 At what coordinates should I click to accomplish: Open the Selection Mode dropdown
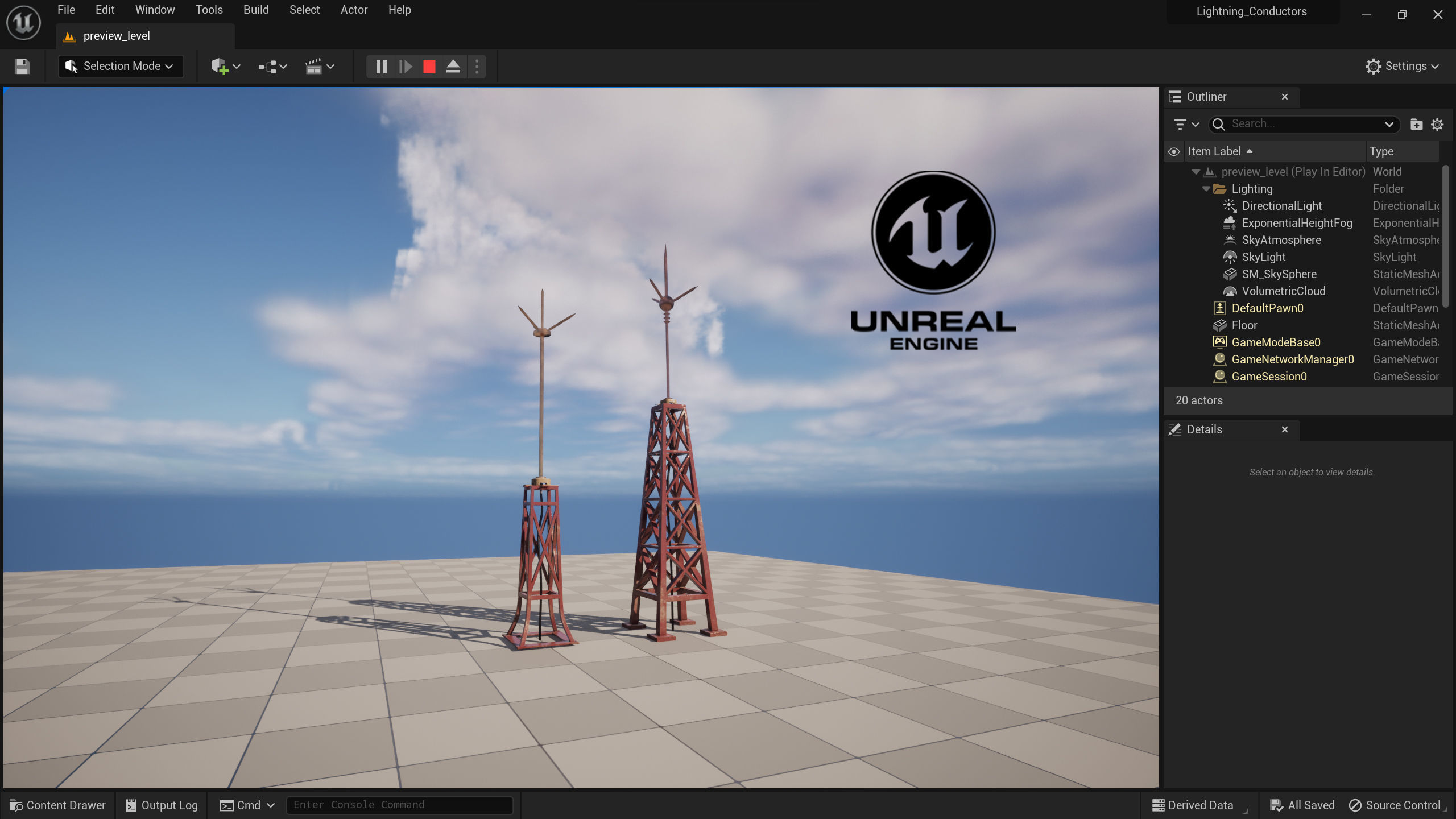click(121, 66)
